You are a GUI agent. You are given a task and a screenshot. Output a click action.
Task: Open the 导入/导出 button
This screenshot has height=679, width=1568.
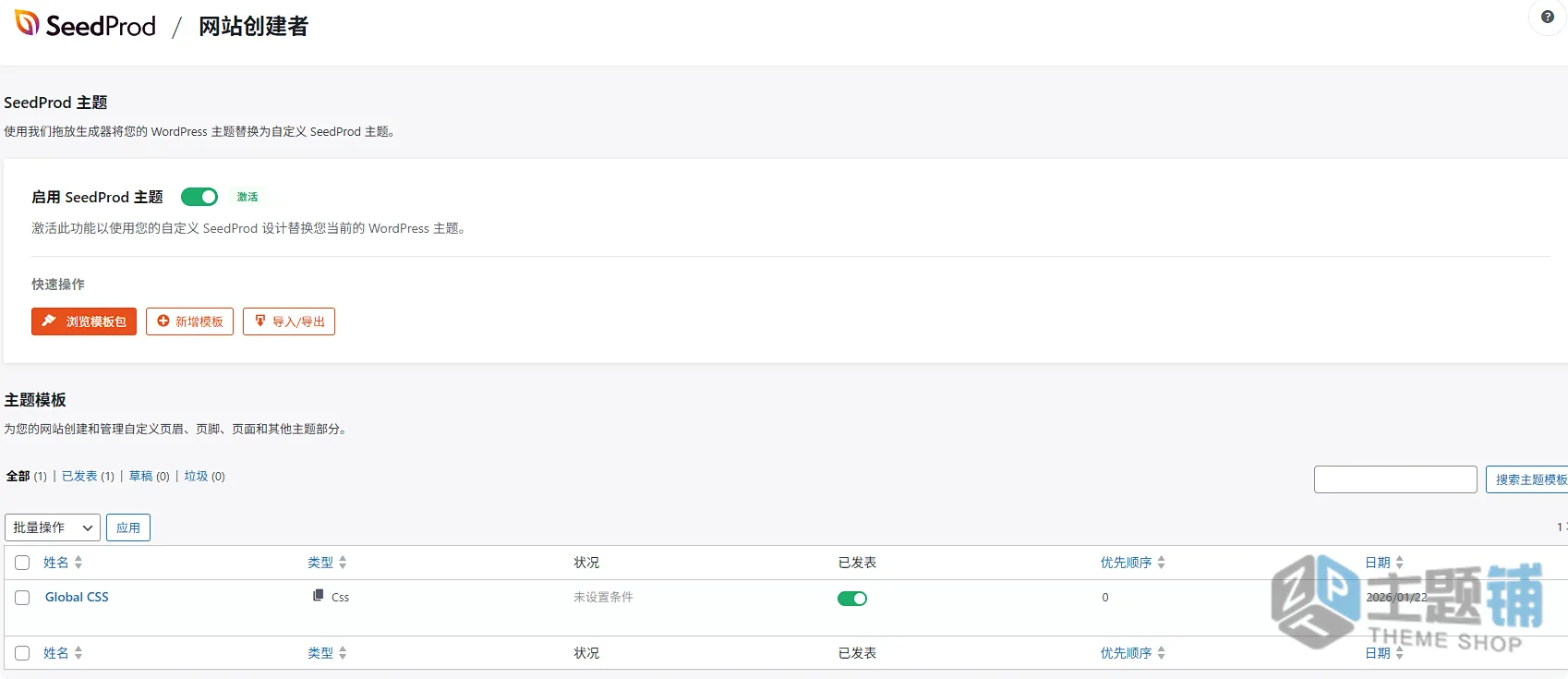coord(289,321)
